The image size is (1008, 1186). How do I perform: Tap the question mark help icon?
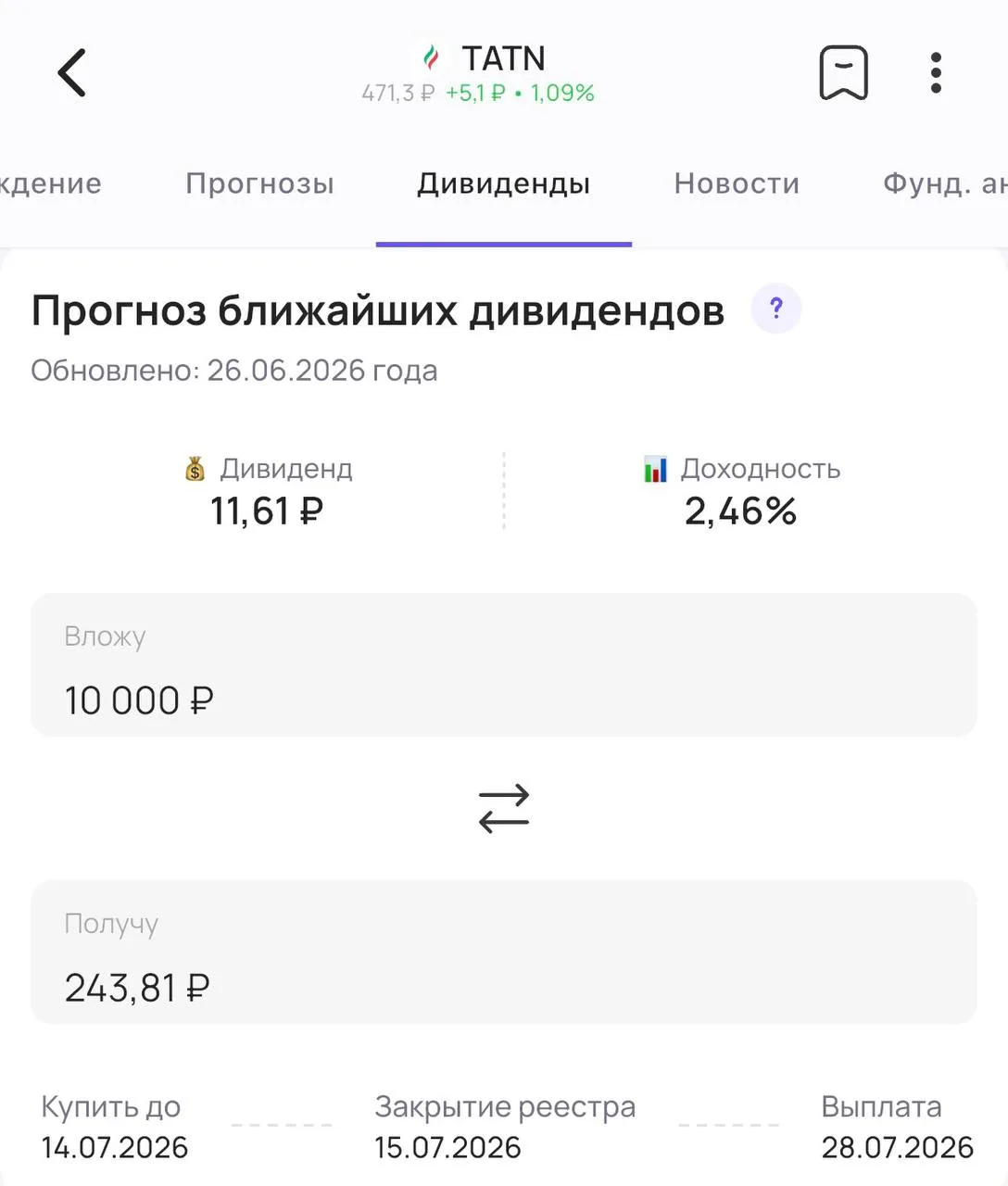pos(776,309)
